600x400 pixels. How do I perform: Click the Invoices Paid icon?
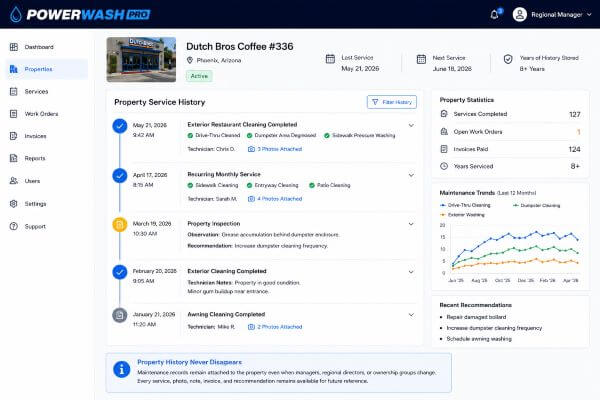coord(444,149)
